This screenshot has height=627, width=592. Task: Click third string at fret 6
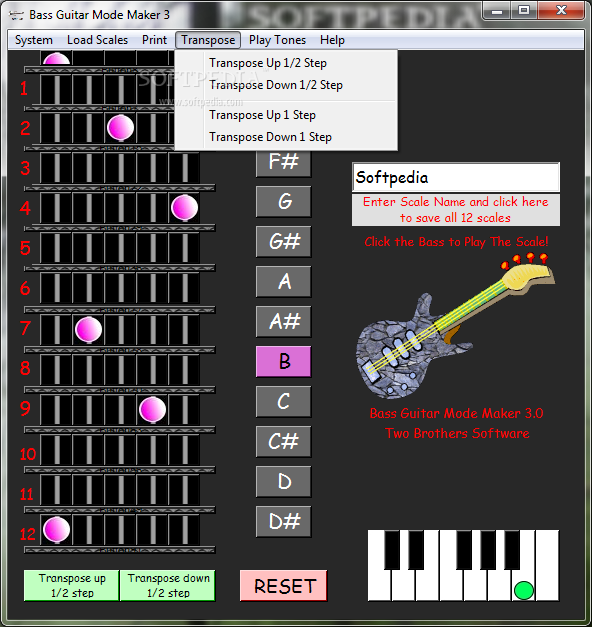click(x=120, y=290)
